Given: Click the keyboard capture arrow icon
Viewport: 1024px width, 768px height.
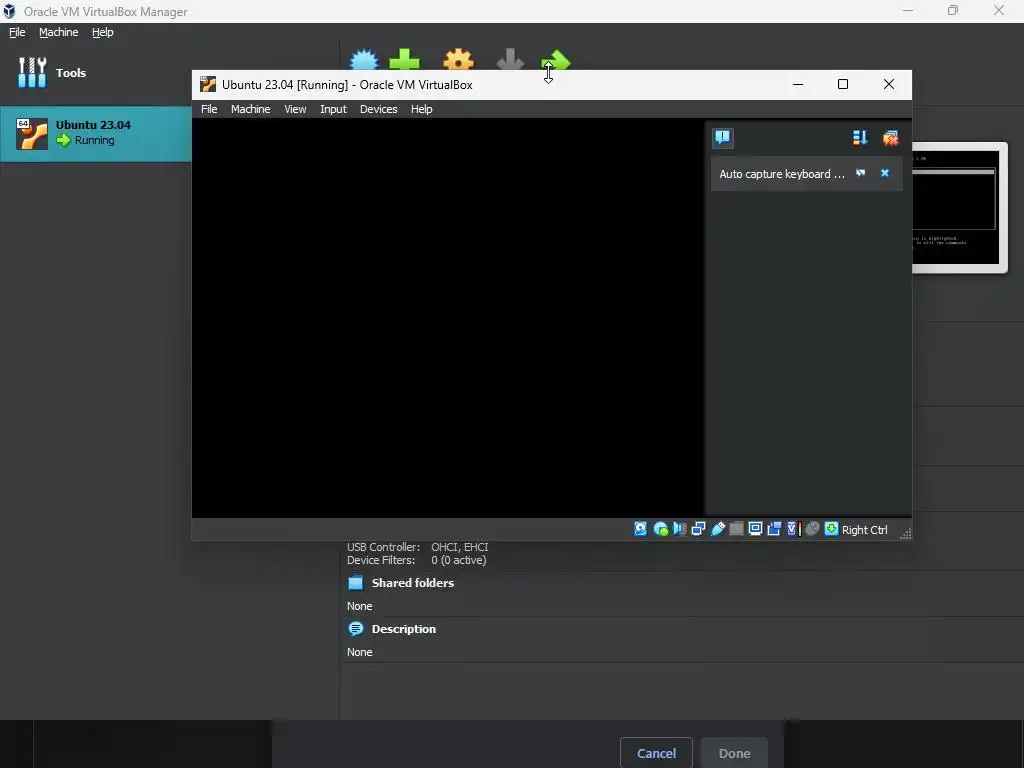Looking at the screenshot, I should (x=831, y=529).
